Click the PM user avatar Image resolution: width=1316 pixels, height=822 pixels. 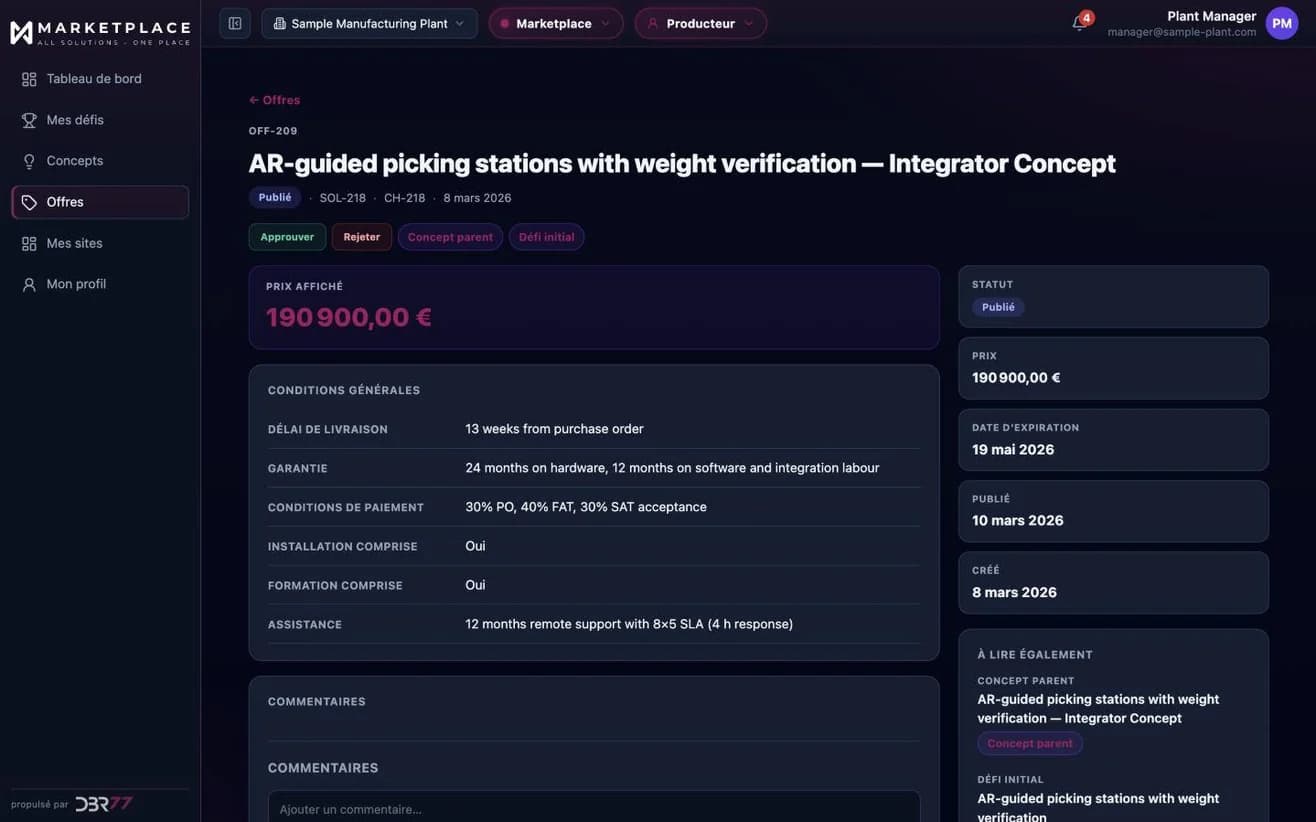(x=1282, y=23)
